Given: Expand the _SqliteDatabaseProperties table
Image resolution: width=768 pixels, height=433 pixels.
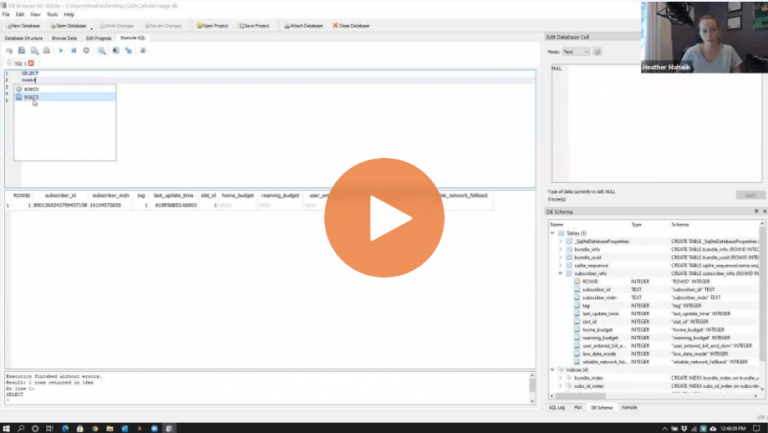Looking at the screenshot, I should click(560, 241).
